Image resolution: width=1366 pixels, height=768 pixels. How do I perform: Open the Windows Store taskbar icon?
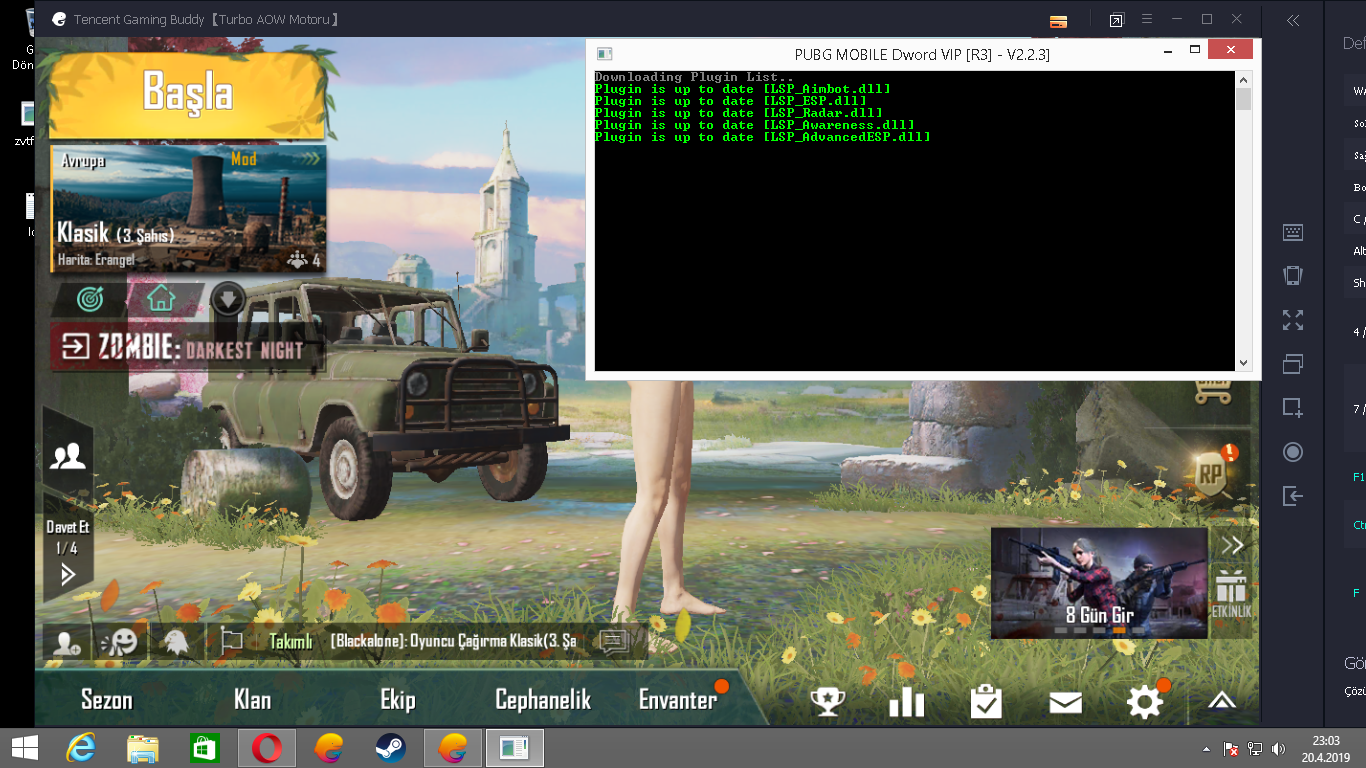pos(204,748)
